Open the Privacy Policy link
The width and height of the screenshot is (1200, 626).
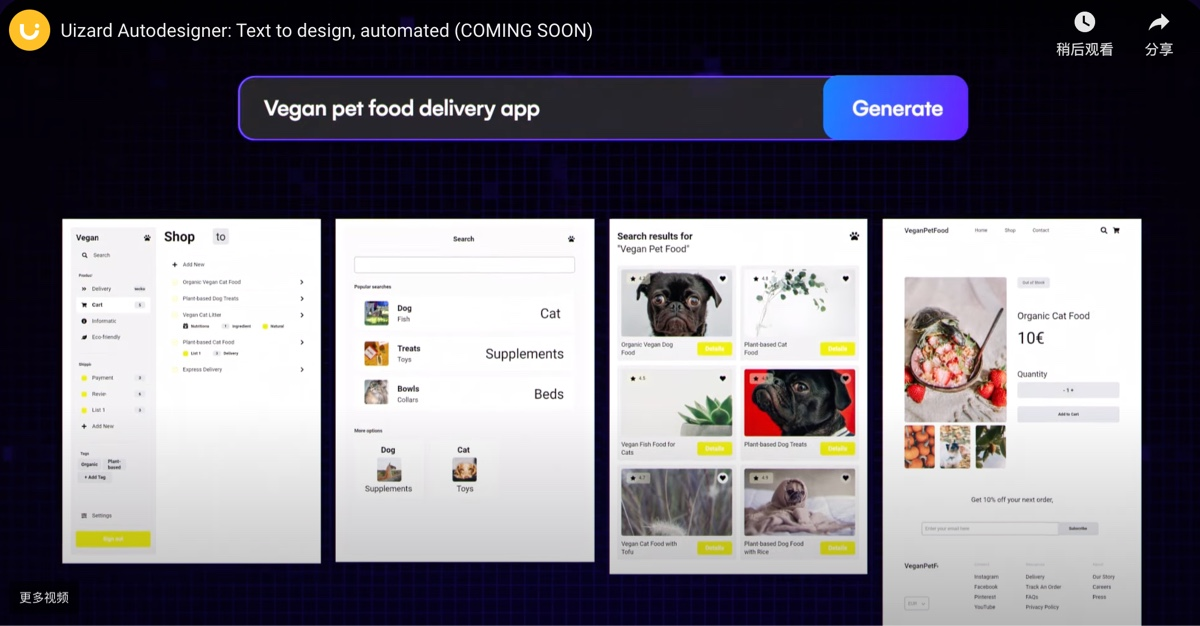click(1042, 607)
